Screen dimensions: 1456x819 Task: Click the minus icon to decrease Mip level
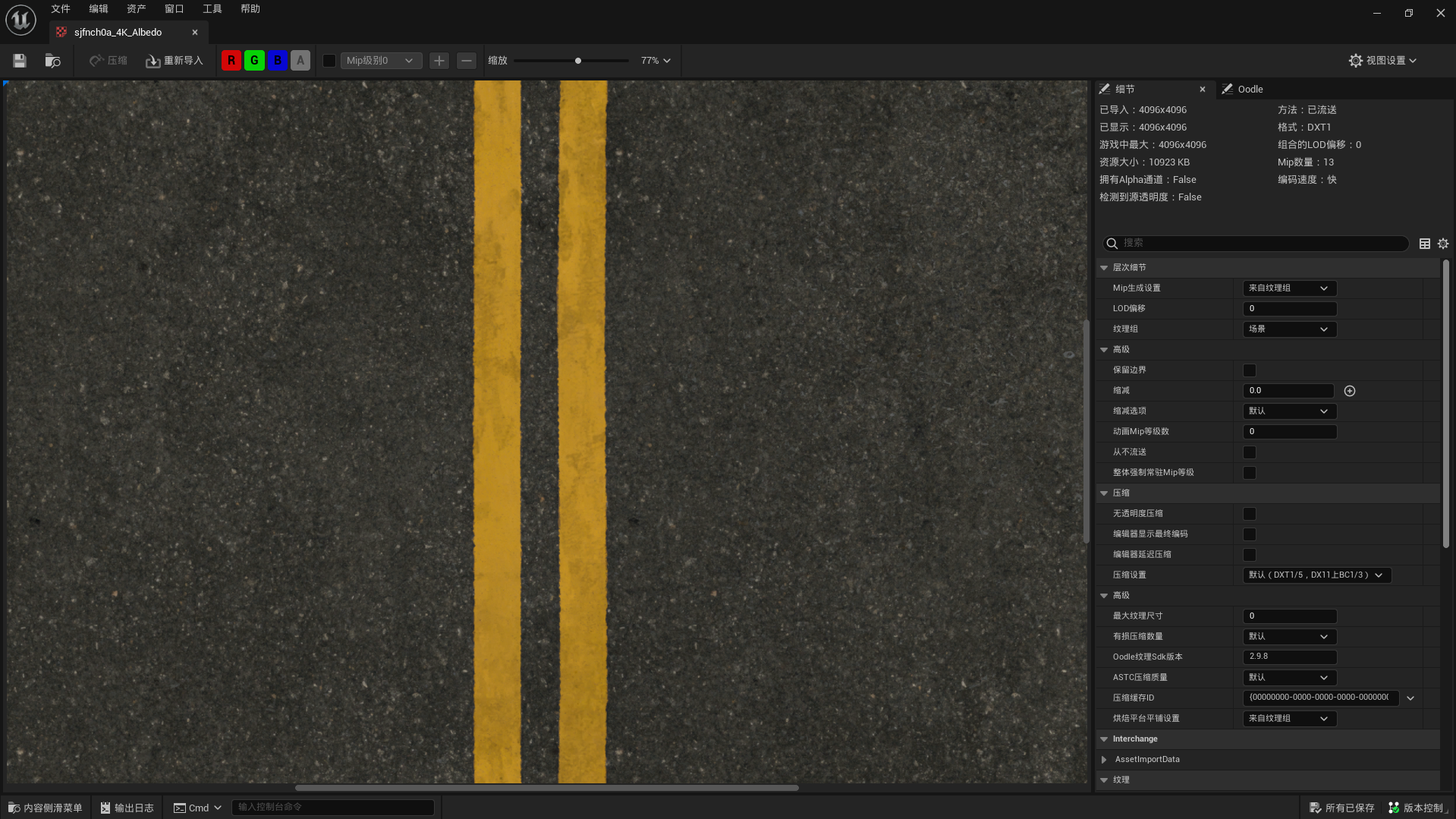(x=467, y=61)
